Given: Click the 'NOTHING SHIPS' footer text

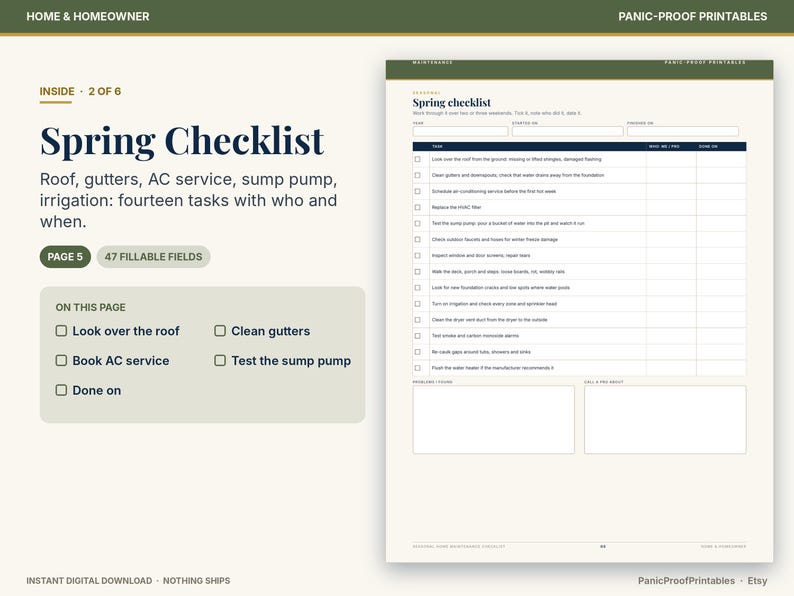Looking at the screenshot, I should tap(196, 581).
